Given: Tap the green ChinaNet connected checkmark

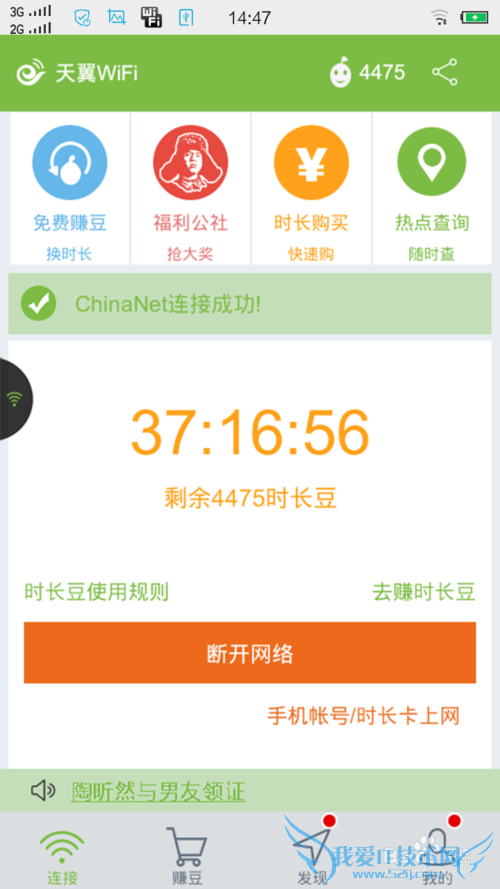Looking at the screenshot, I should click(39, 303).
